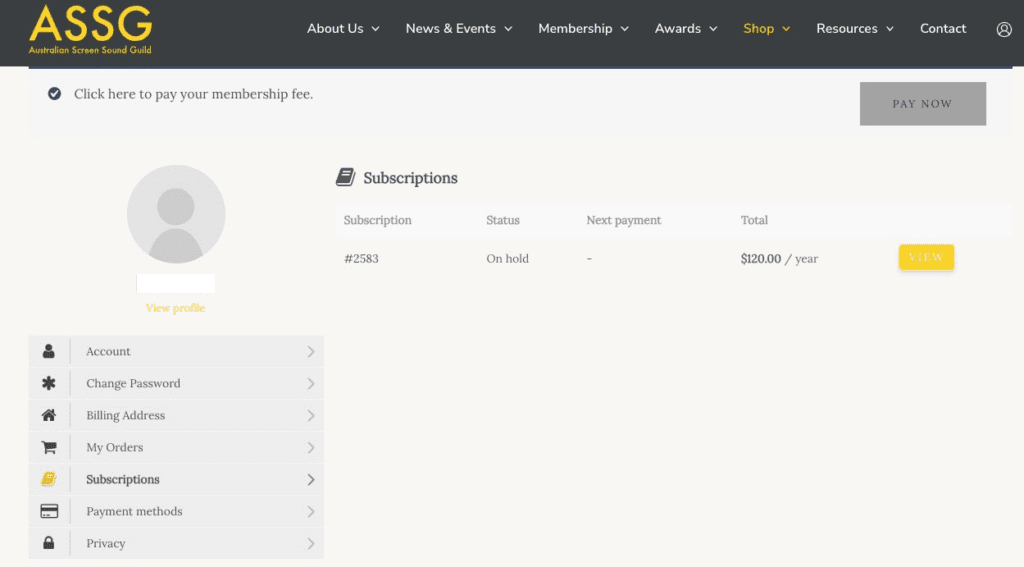Click the chevron on the My Orders row
Screen dimensions: 1024x567
tap(311, 447)
